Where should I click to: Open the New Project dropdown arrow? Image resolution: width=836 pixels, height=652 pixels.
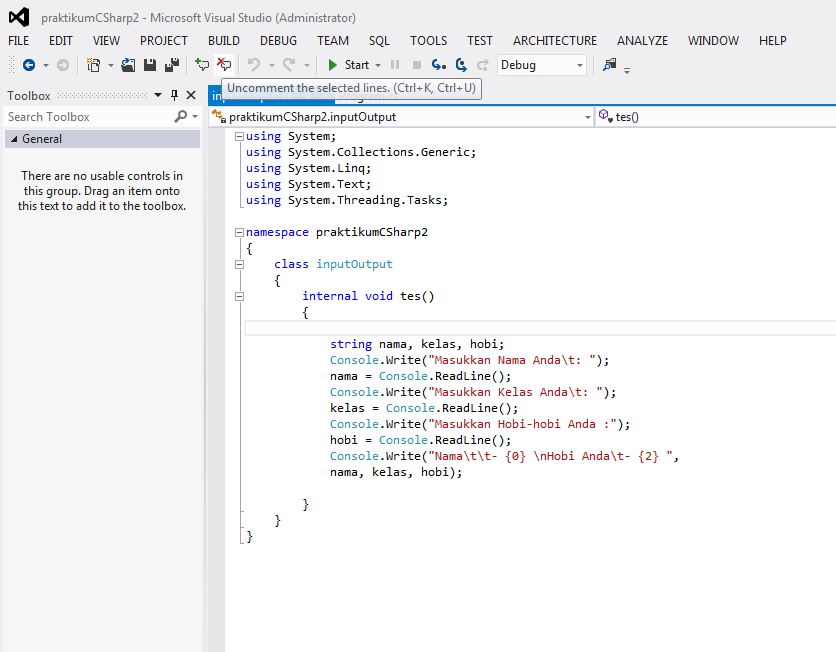click(111, 66)
